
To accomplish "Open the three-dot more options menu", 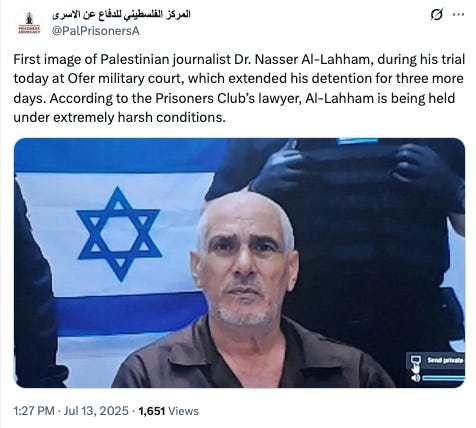I will (x=458, y=14).
